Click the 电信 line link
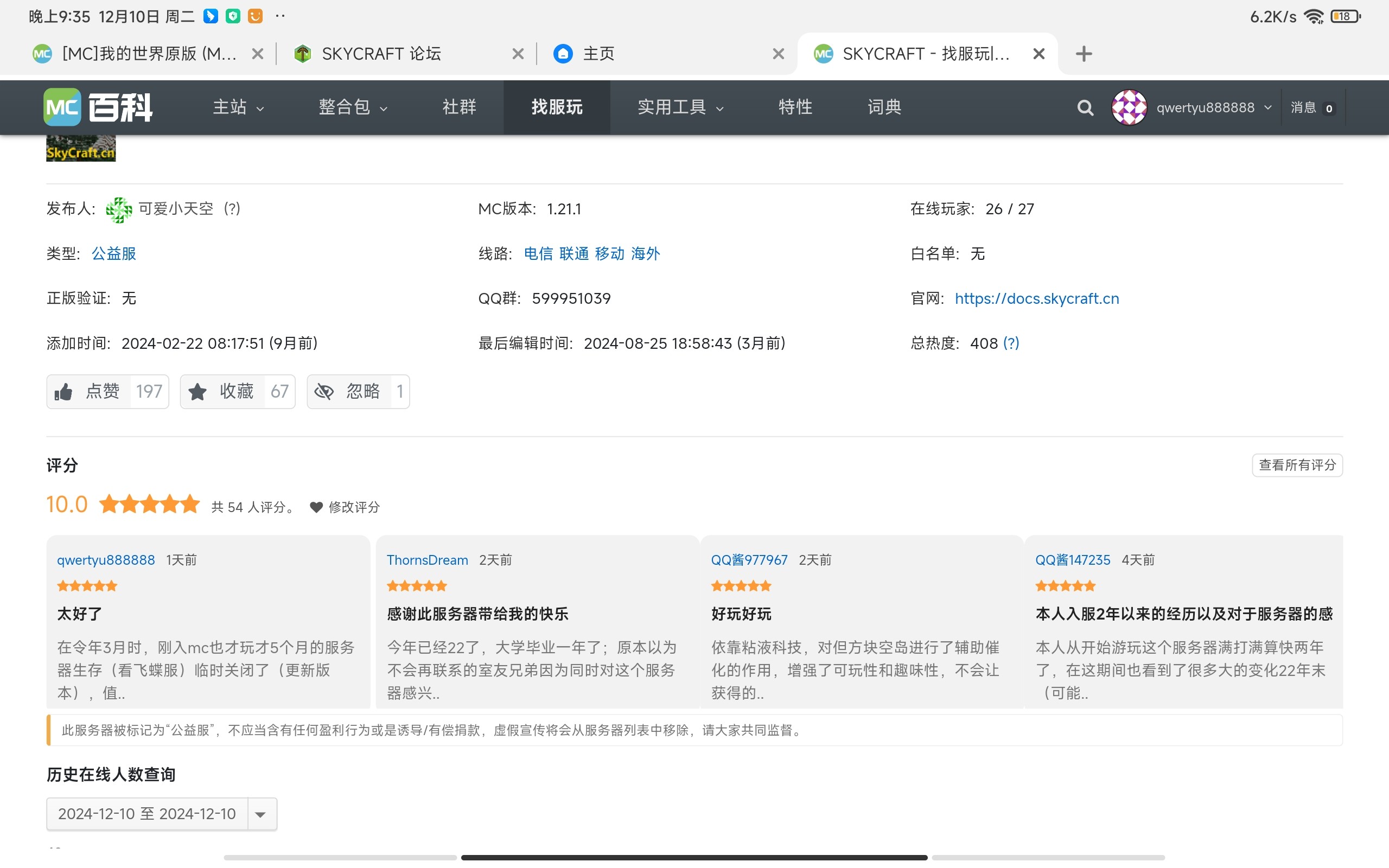1389x868 pixels. (x=538, y=254)
